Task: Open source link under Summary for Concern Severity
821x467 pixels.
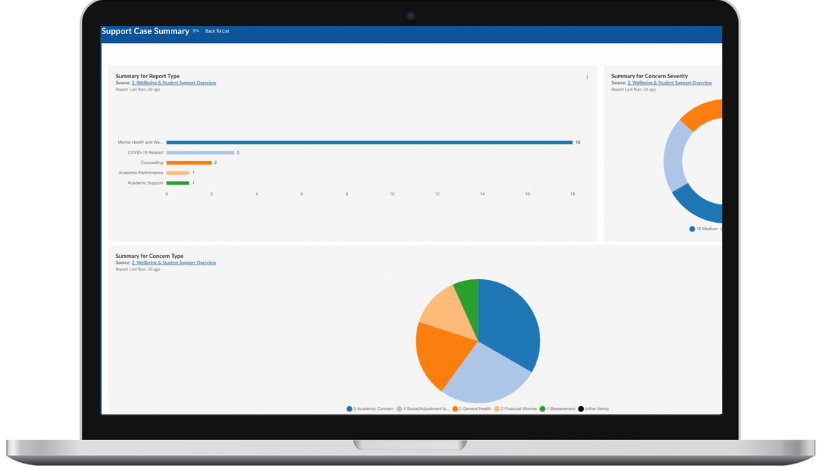Action: point(669,82)
